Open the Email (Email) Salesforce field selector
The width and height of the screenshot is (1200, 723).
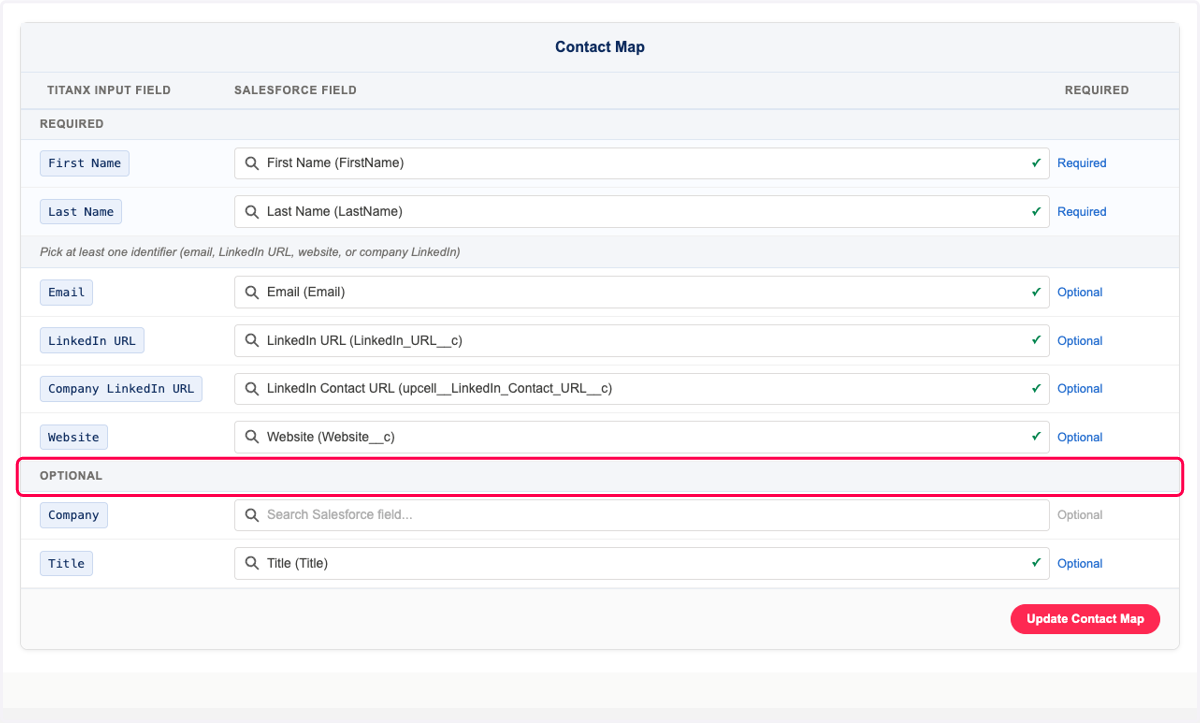point(642,292)
